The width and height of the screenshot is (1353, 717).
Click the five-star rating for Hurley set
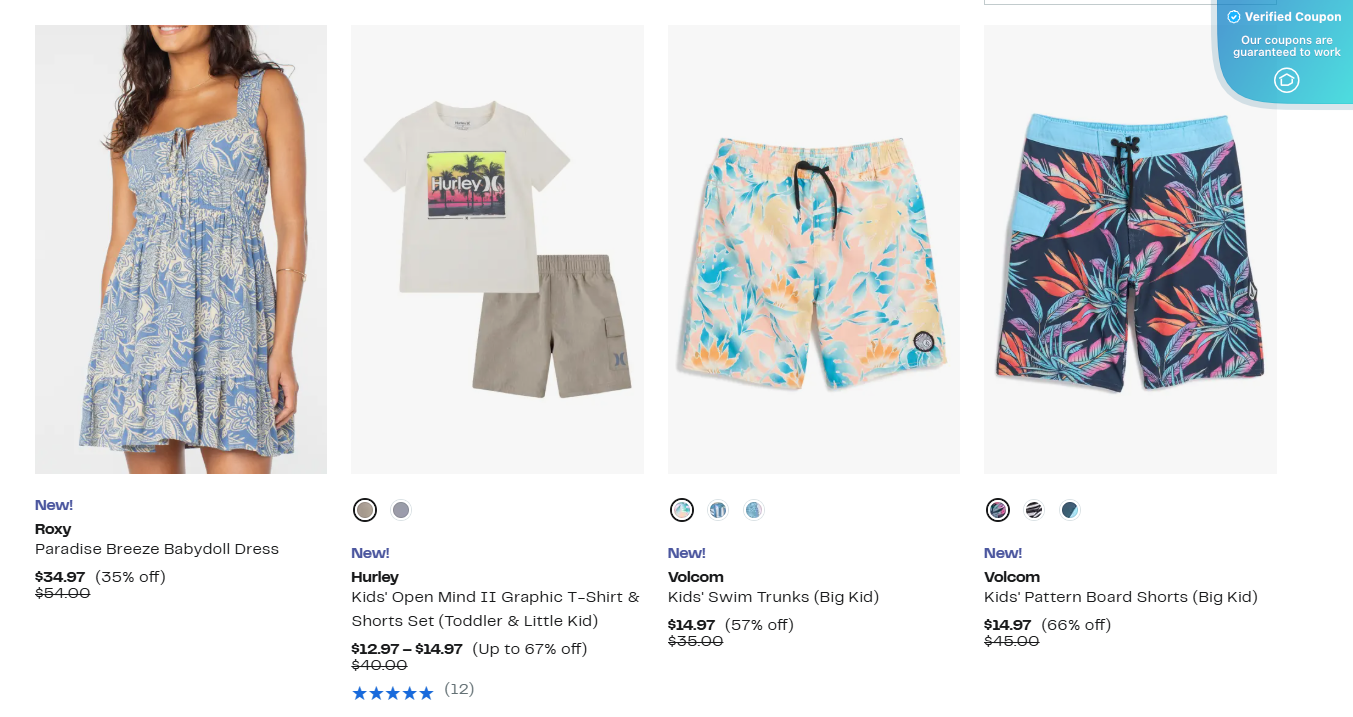click(392, 692)
